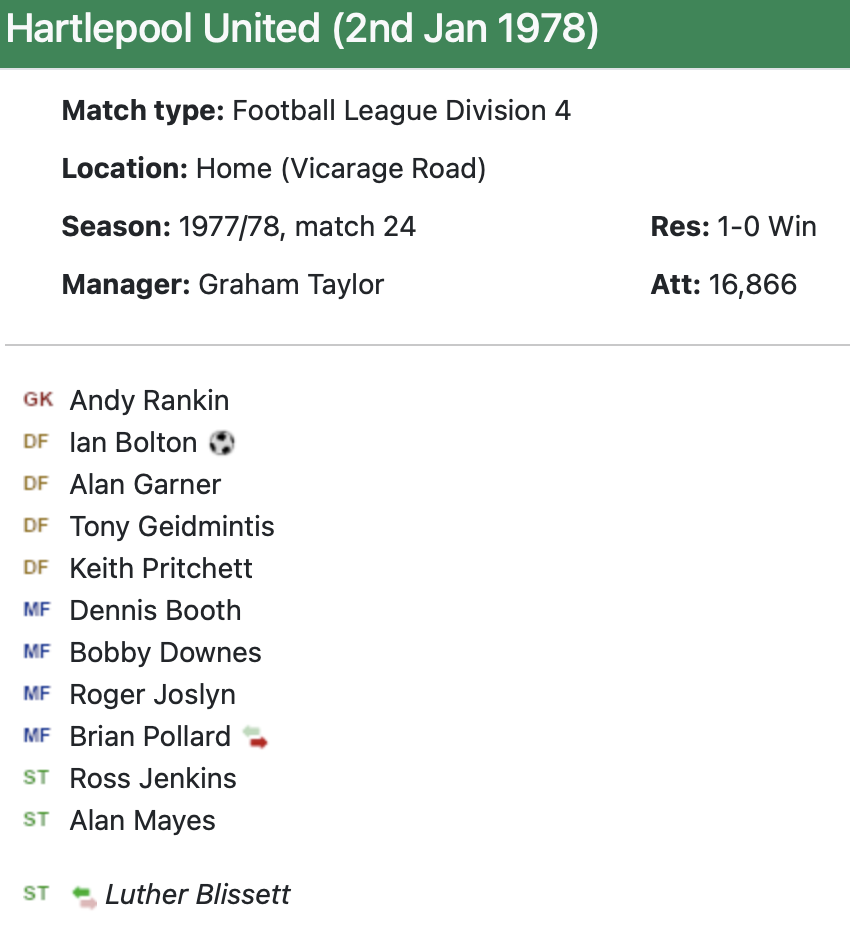Click on Bobby Downes' name

point(165,653)
